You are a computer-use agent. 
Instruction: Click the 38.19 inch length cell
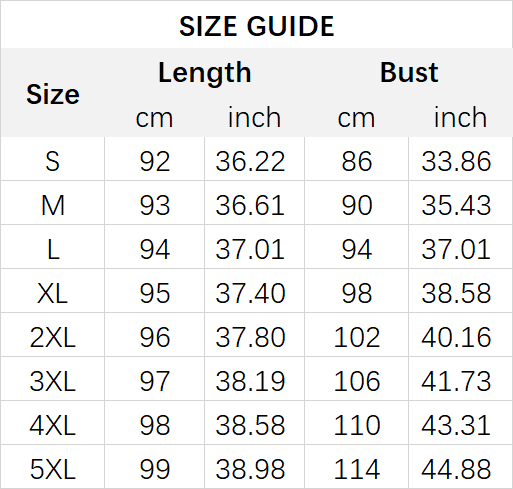(x=250, y=381)
